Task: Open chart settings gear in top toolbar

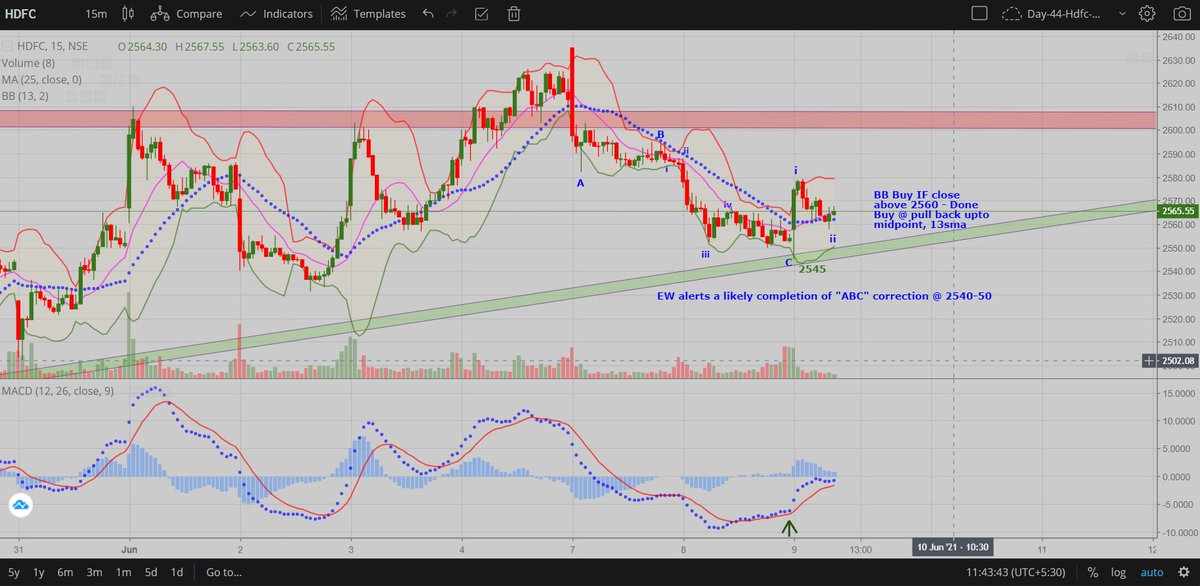Action: 1147,14
